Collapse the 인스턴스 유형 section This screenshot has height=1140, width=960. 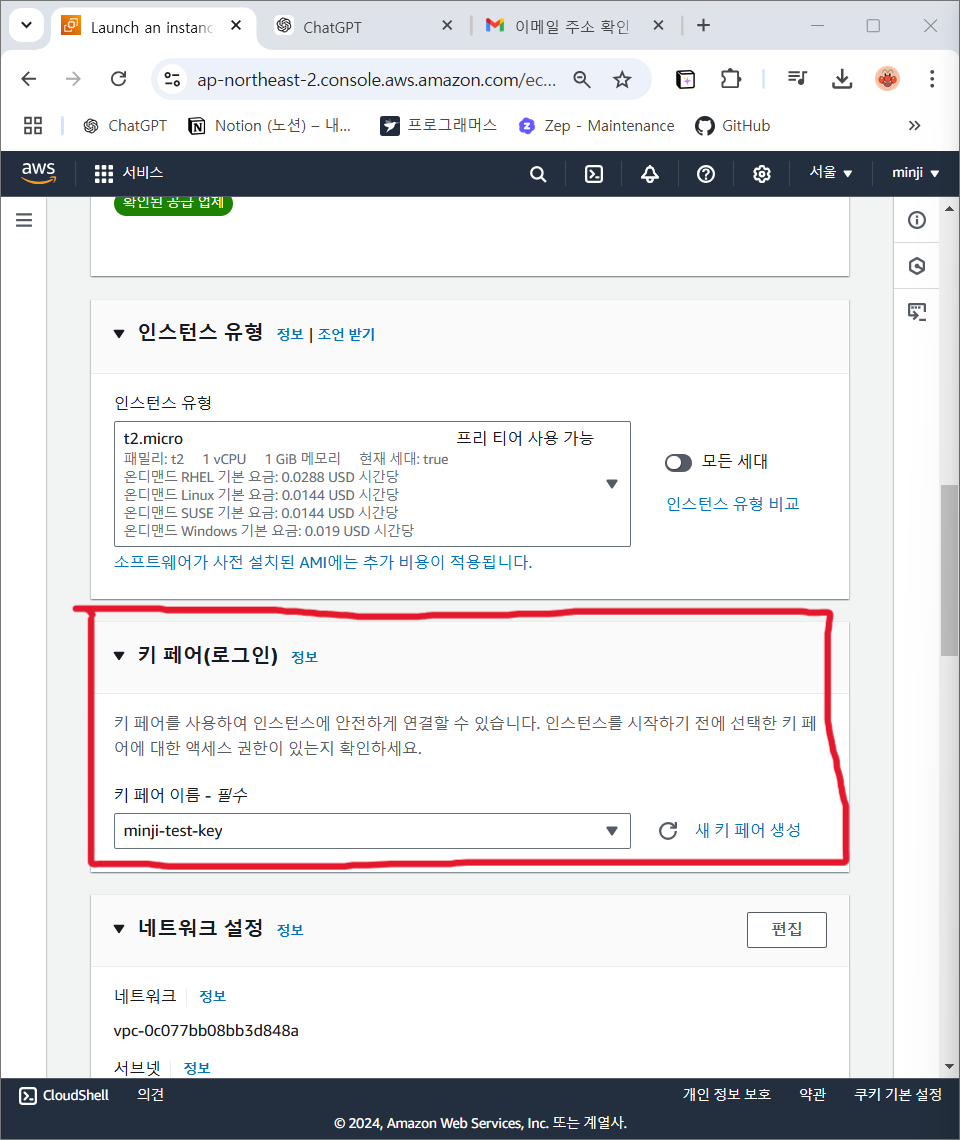[x=119, y=334]
